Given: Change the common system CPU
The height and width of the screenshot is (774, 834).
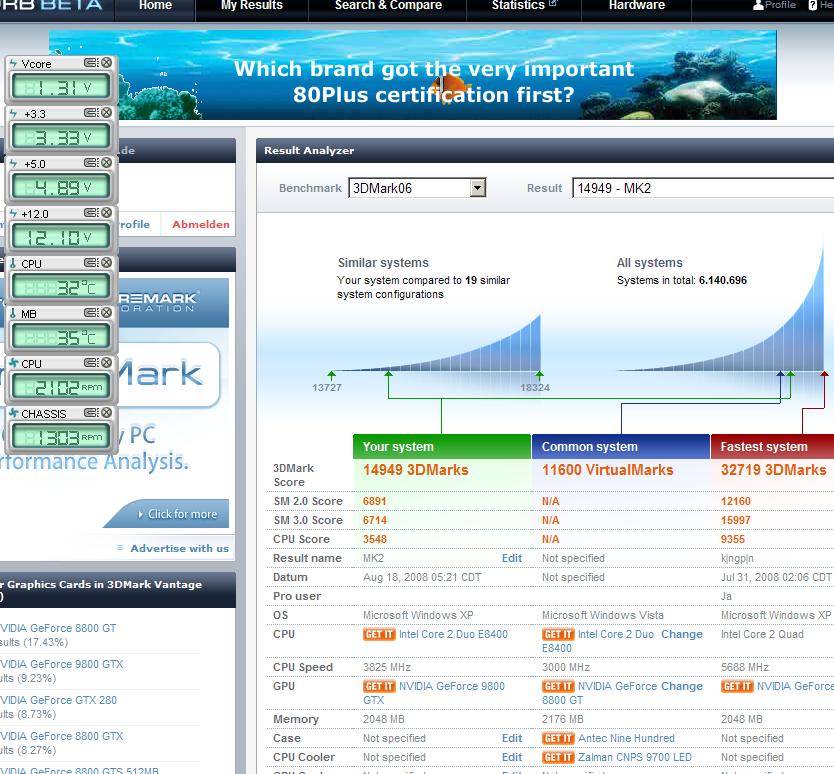Looking at the screenshot, I should point(682,634).
